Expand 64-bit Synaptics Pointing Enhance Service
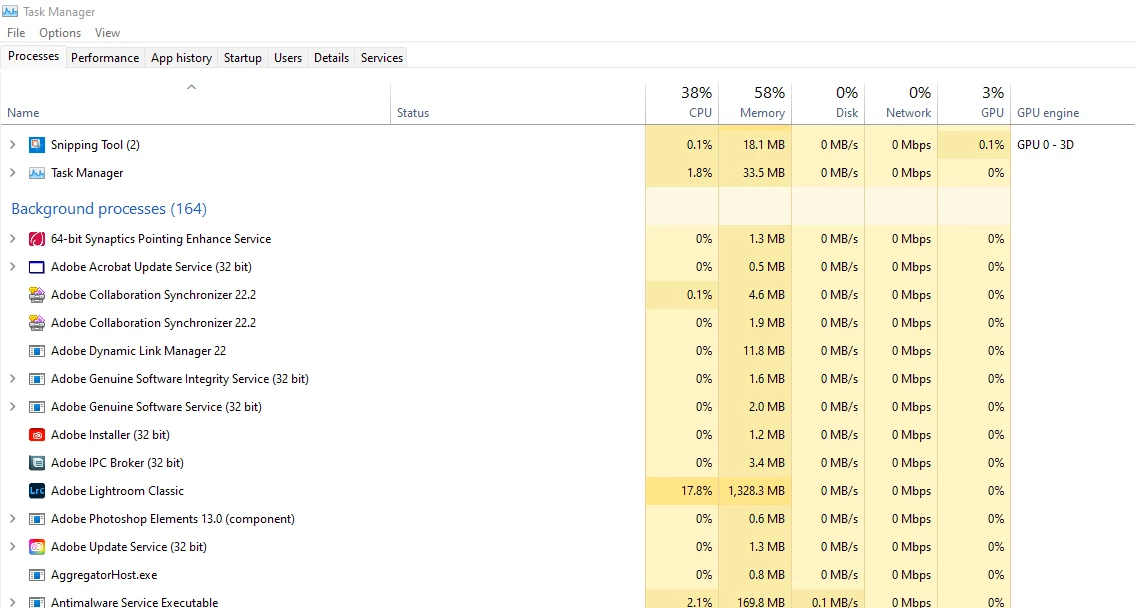 coord(12,239)
